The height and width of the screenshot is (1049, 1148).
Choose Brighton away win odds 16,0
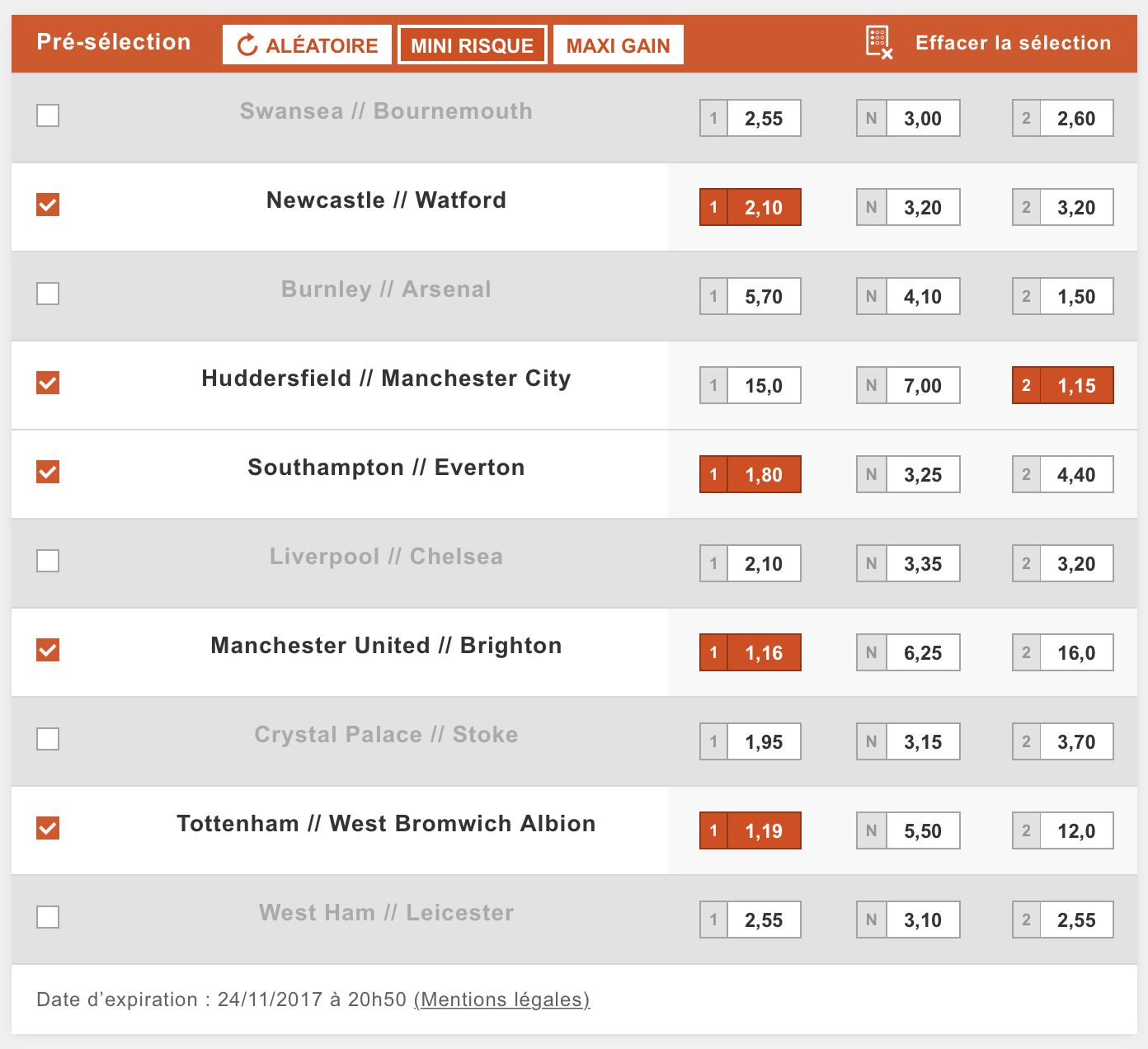(1063, 653)
